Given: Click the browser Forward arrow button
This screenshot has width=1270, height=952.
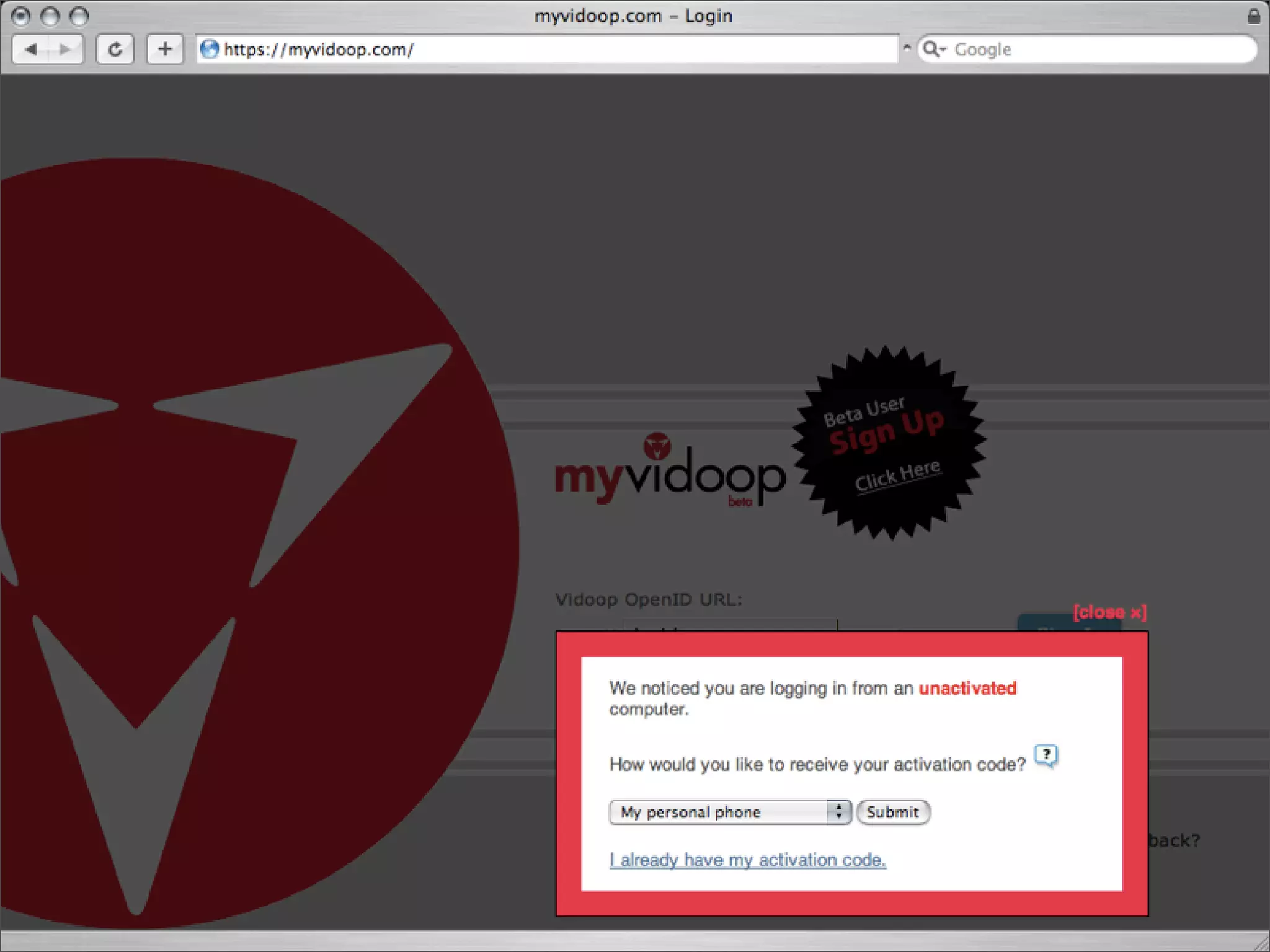Looking at the screenshot, I should 65,49.
